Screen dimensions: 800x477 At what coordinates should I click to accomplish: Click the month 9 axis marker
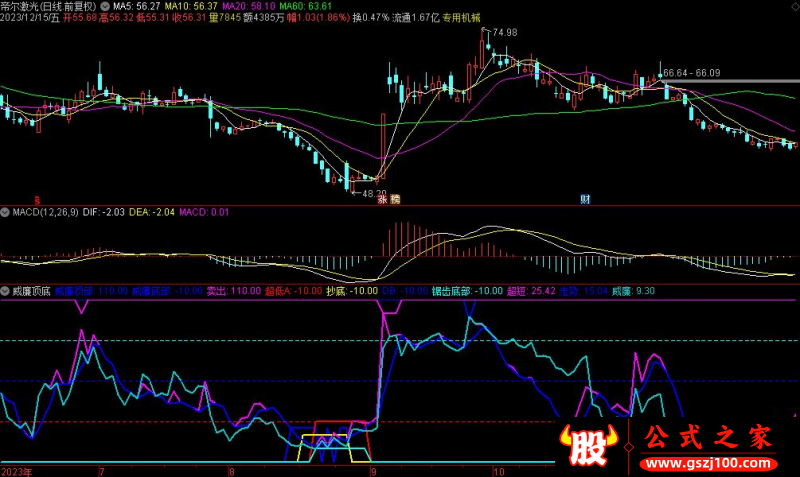(374, 471)
